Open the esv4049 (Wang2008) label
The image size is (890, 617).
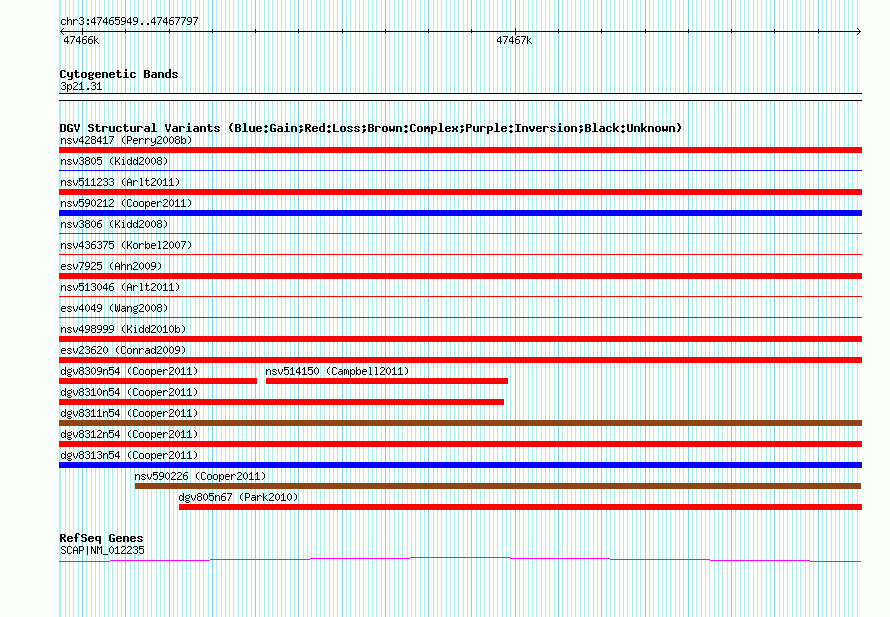(x=114, y=308)
